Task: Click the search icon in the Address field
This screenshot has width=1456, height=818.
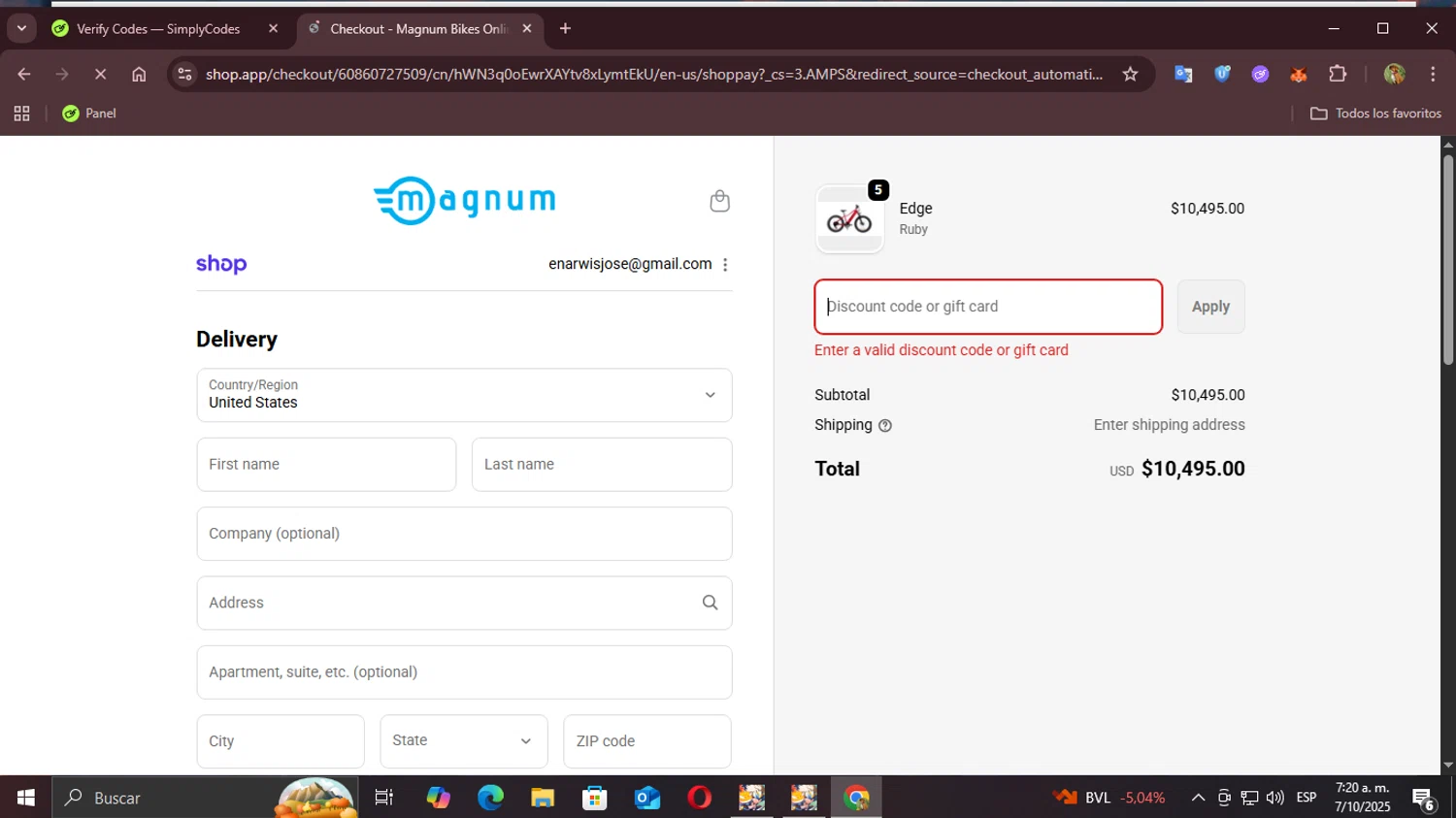Action: click(710, 603)
